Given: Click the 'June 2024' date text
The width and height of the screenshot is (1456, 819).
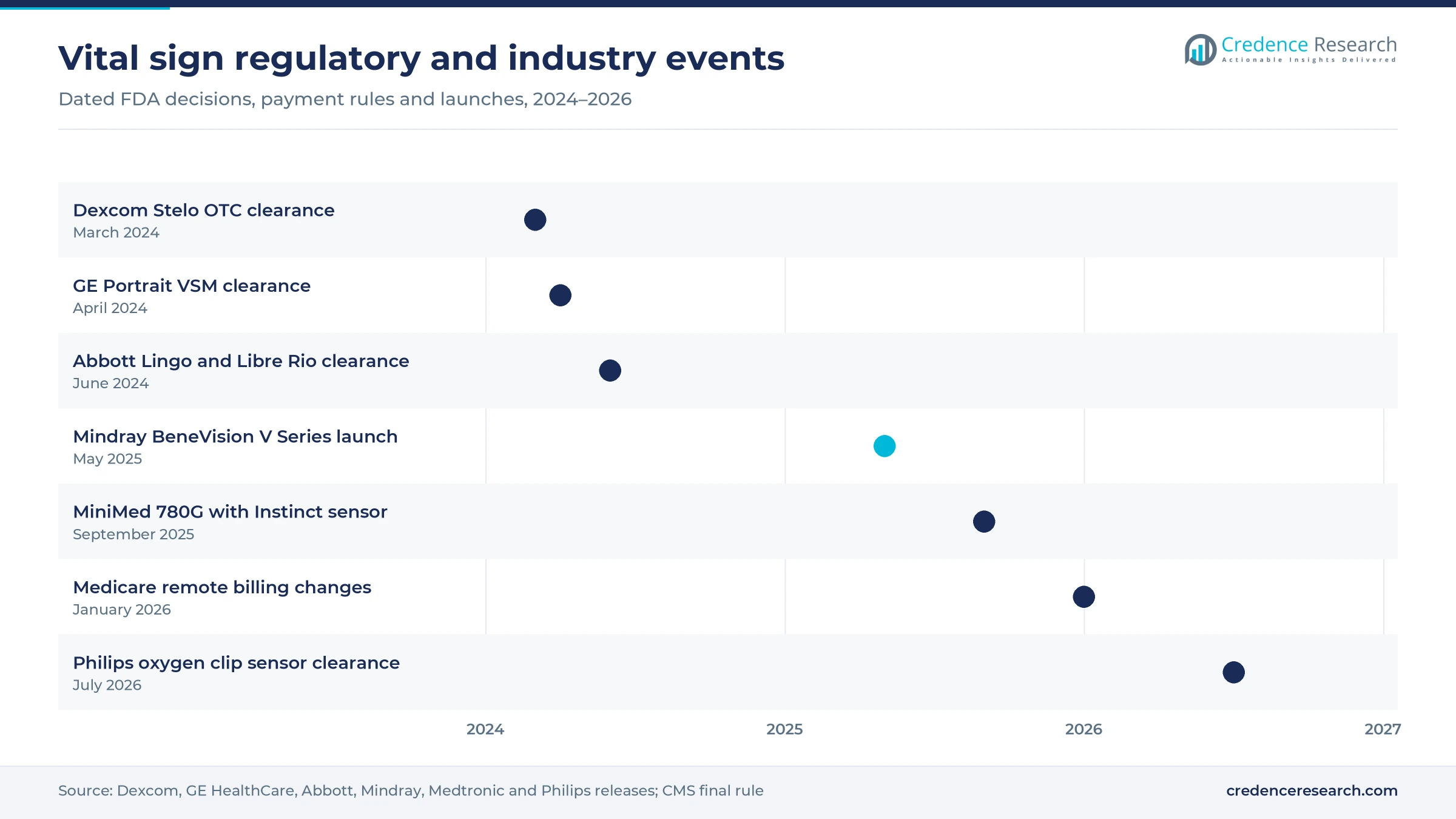Looking at the screenshot, I should point(110,383).
